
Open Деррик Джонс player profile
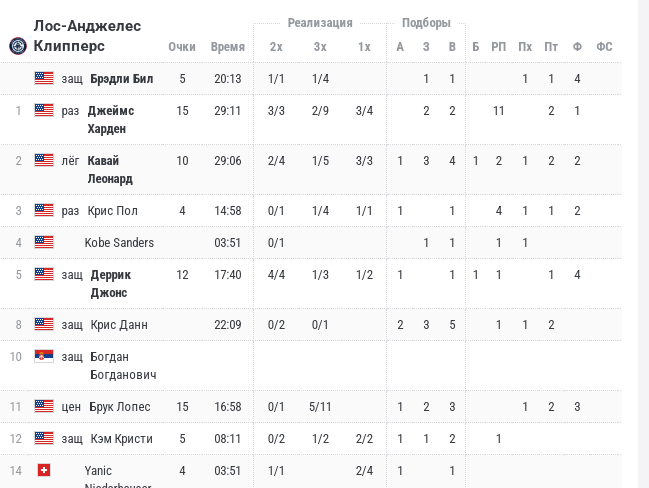[110, 283]
